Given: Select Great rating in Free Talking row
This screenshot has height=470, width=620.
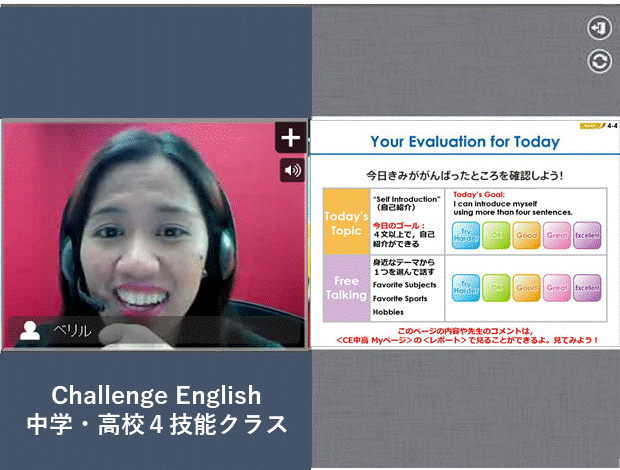Looking at the screenshot, I should point(557,288).
